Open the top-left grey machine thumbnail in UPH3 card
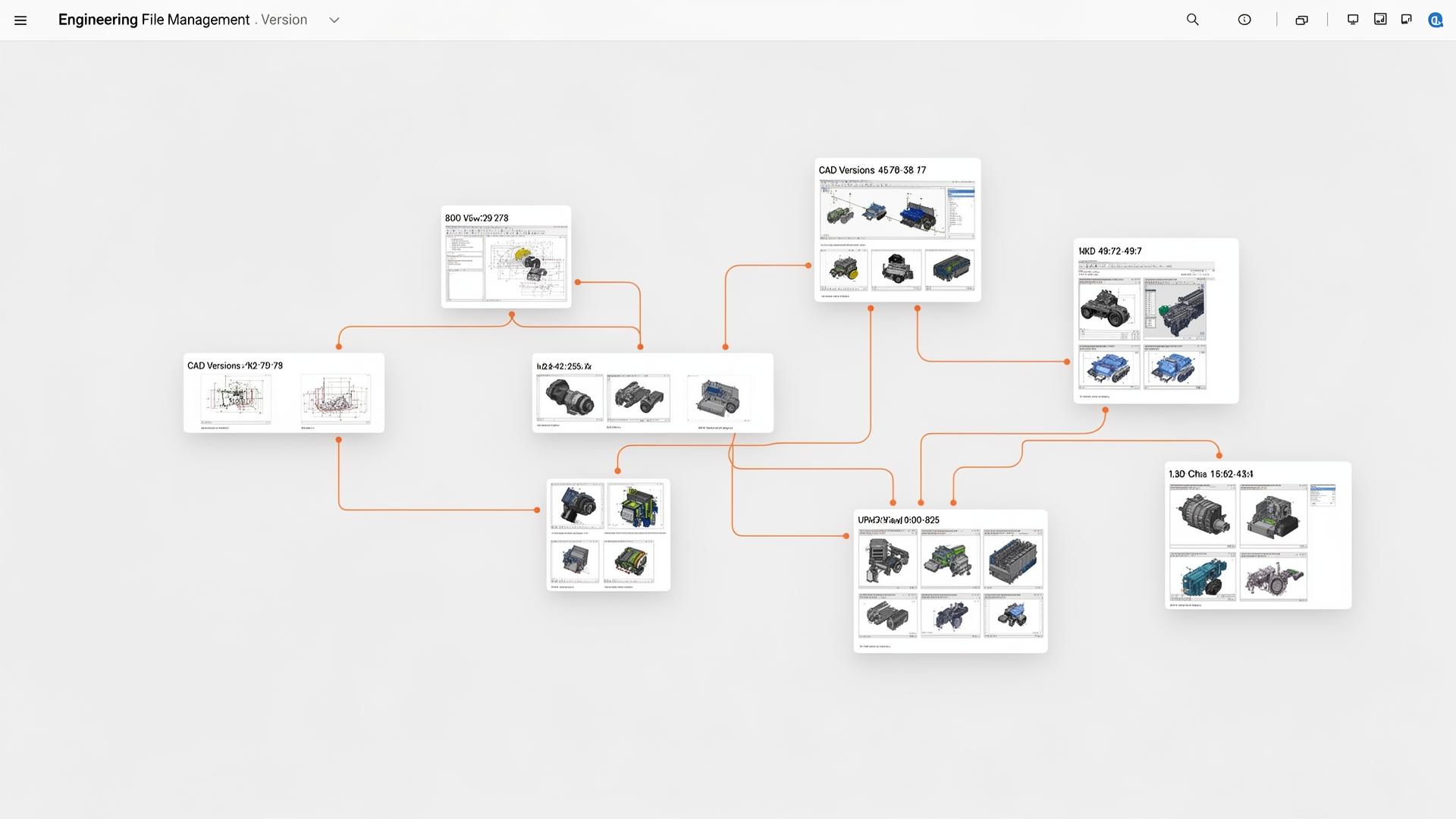This screenshot has width=1456, height=819. (887, 559)
